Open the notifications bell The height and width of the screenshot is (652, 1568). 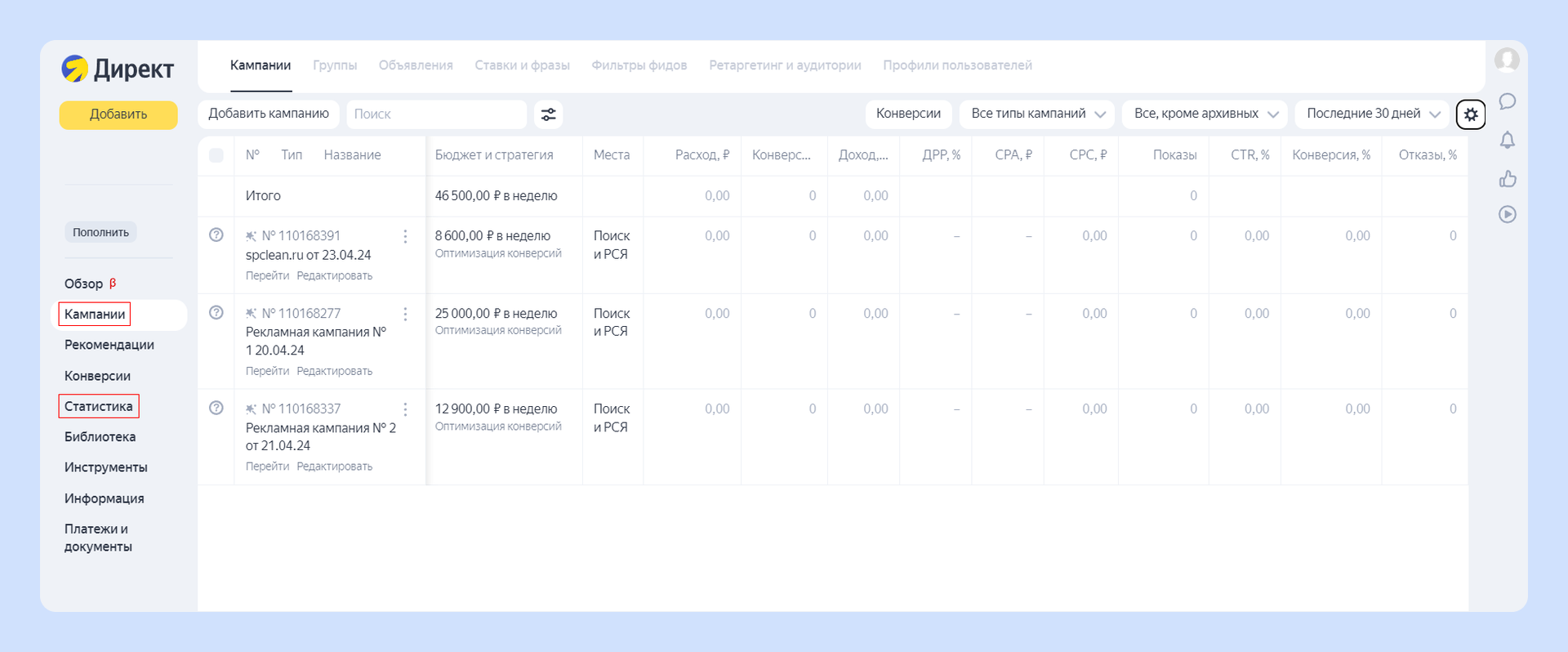[1508, 140]
